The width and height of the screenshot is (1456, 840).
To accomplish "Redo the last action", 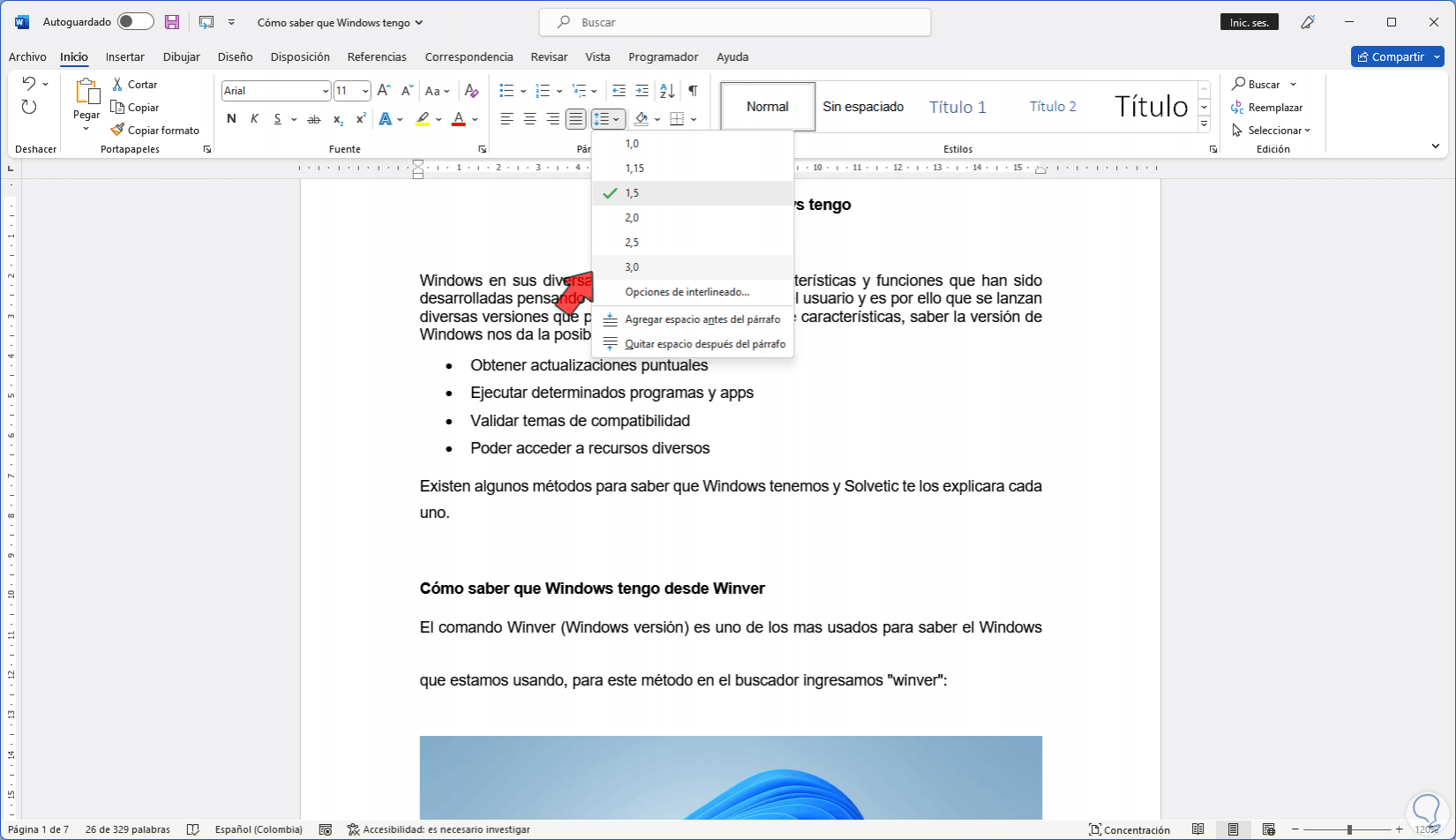I will 29,107.
